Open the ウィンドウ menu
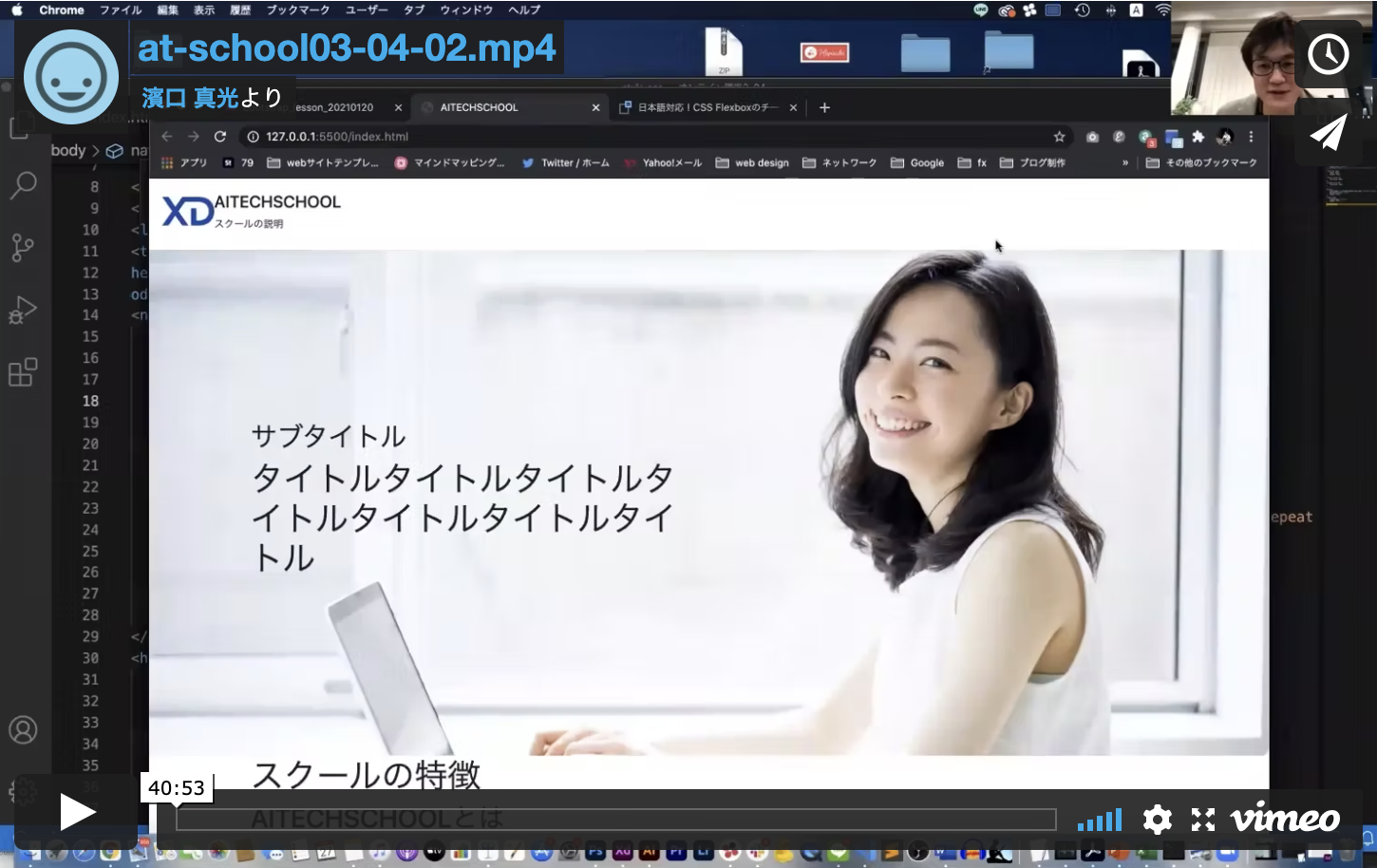 466,9
